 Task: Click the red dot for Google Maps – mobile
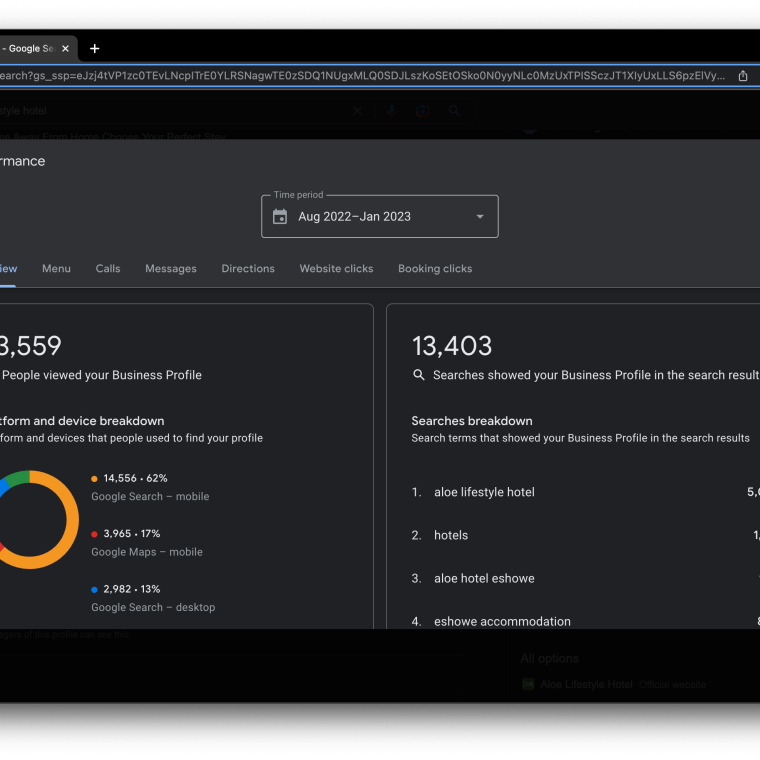(x=95, y=534)
